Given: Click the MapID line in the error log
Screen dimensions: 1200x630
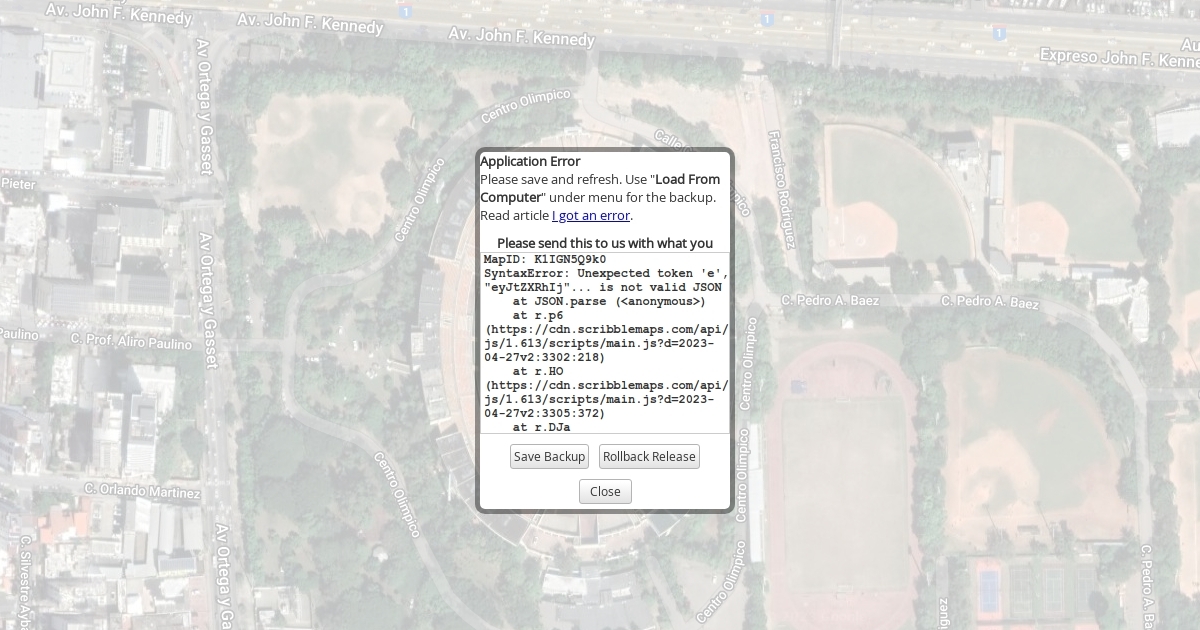Looking at the screenshot, I should point(545,259).
